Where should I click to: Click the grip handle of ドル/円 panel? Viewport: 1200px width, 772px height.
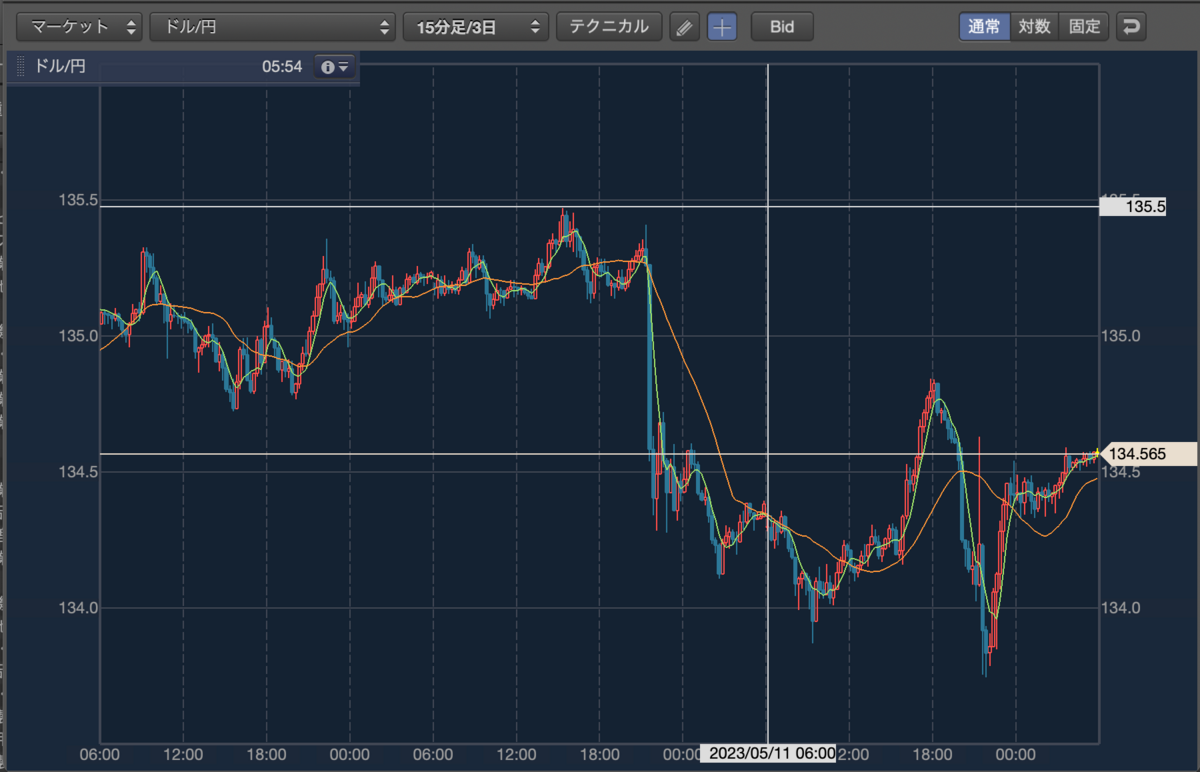[x=20, y=67]
